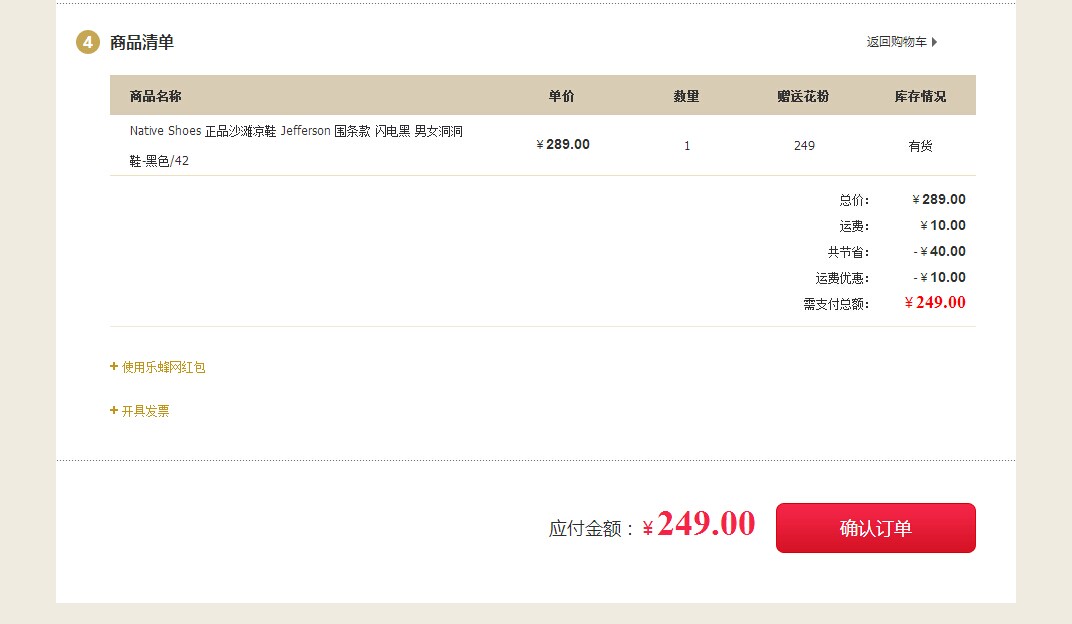Click the 商品名称 column header
This screenshot has height=624, width=1072.
[155, 96]
